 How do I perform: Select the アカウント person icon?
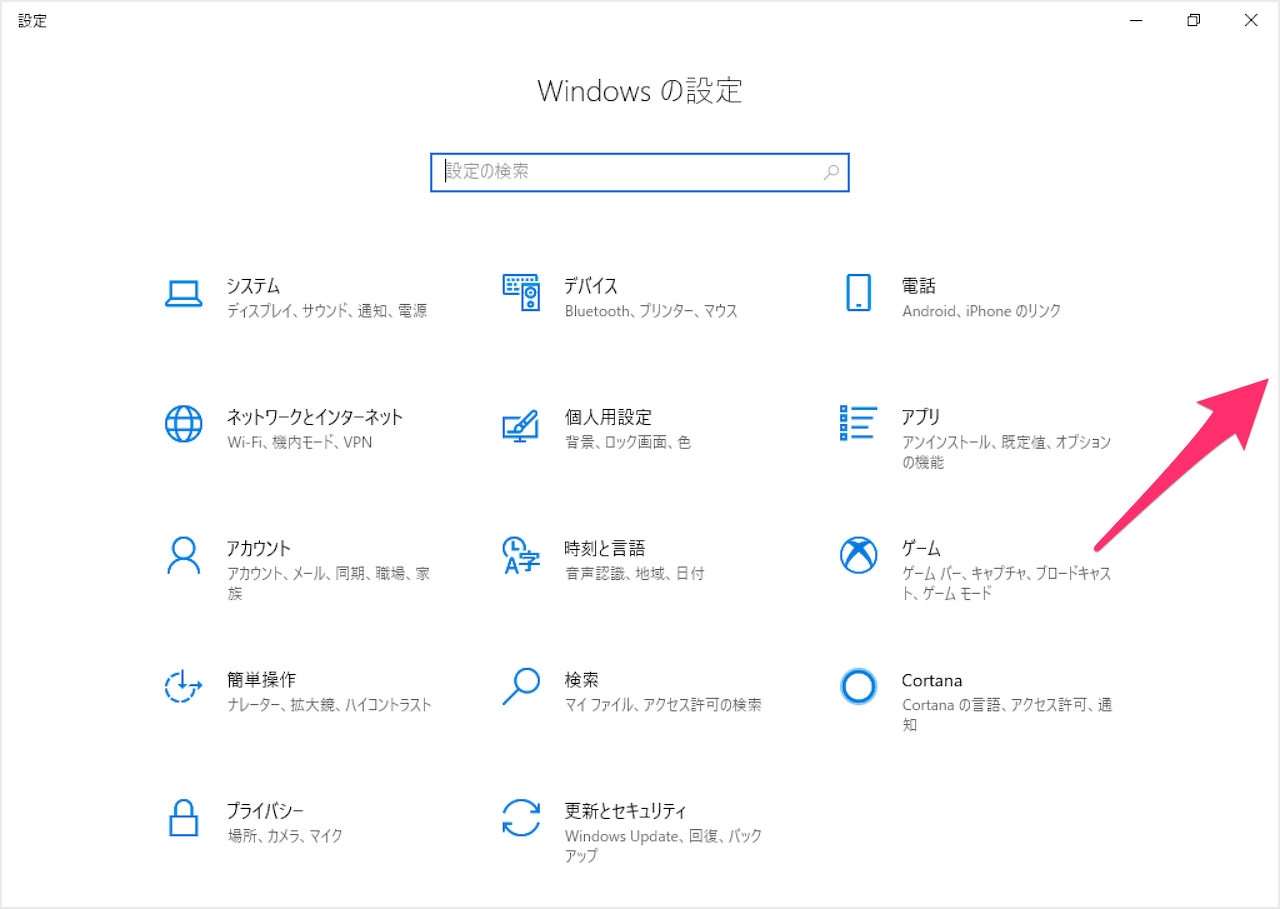[184, 555]
